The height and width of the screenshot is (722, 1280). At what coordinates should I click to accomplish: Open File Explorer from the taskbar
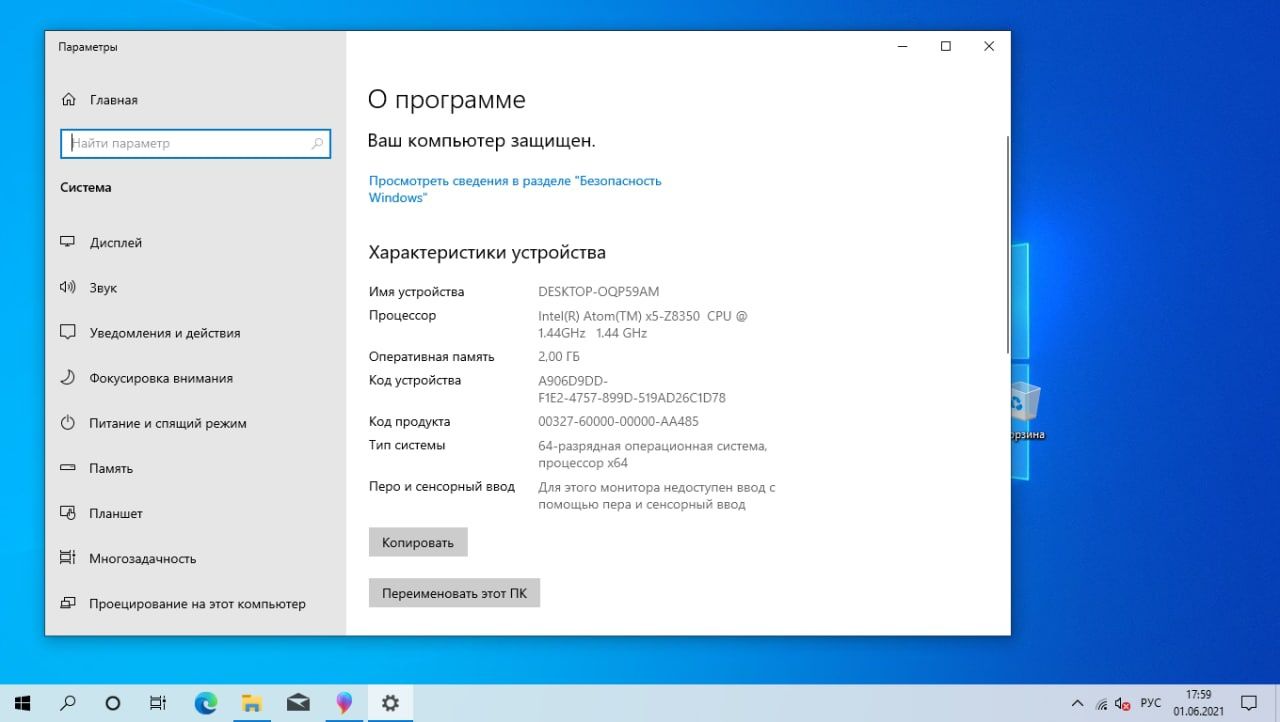click(x=252, y=703)
